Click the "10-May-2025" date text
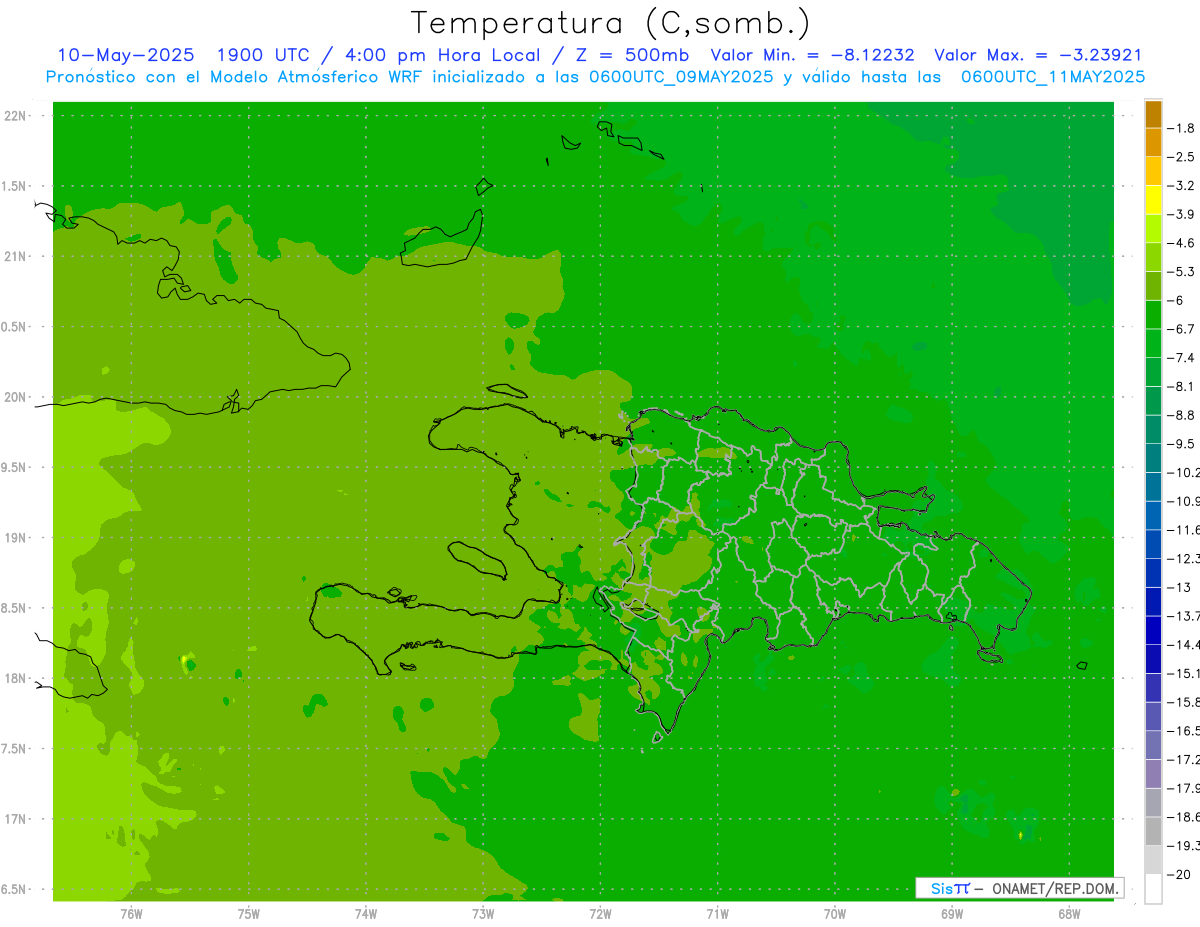Screen dimensions: 1200x927 coord(126,55)
